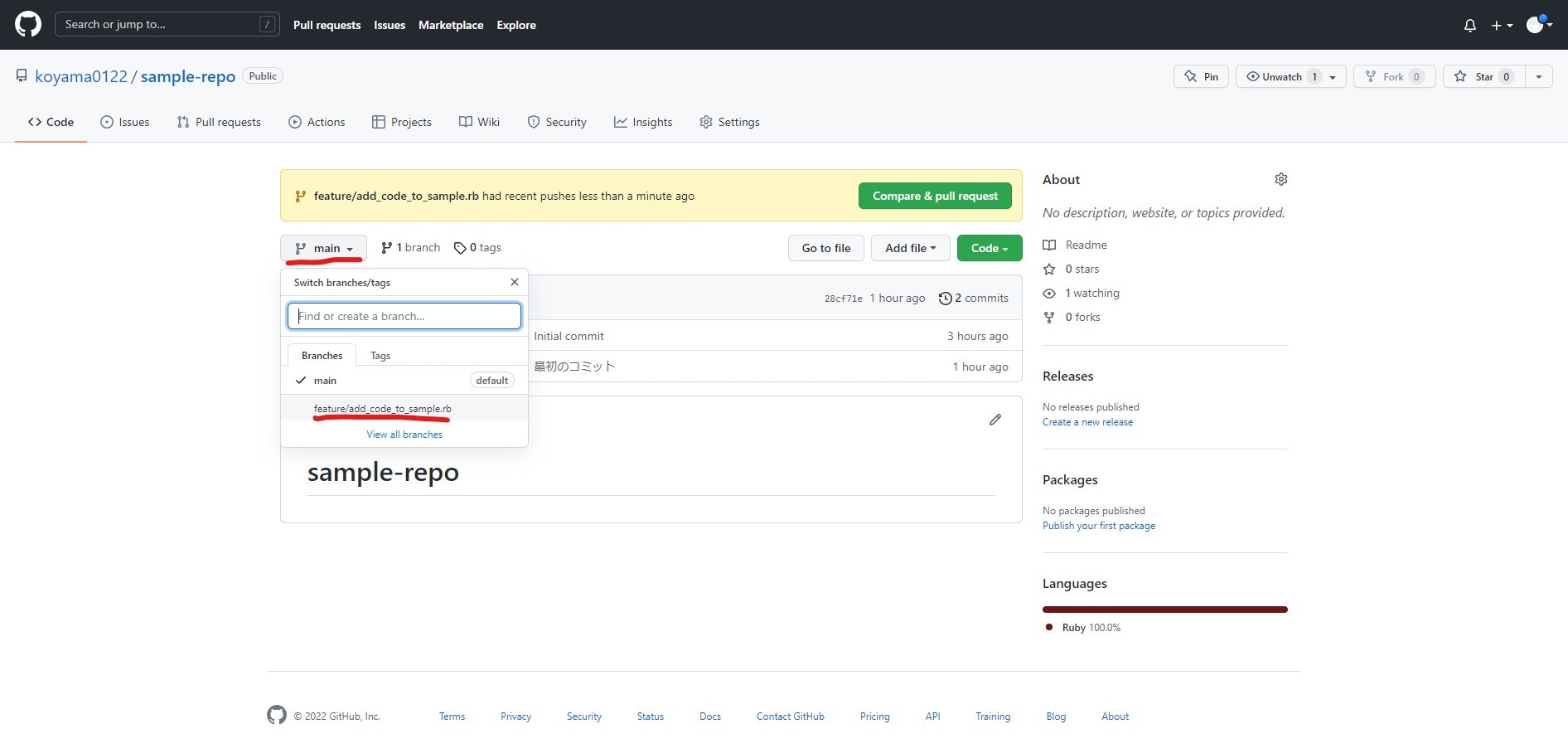Screen dimensions: 1568x753
Task: Open the repository Security tab
Action: [x=557, y=122]
